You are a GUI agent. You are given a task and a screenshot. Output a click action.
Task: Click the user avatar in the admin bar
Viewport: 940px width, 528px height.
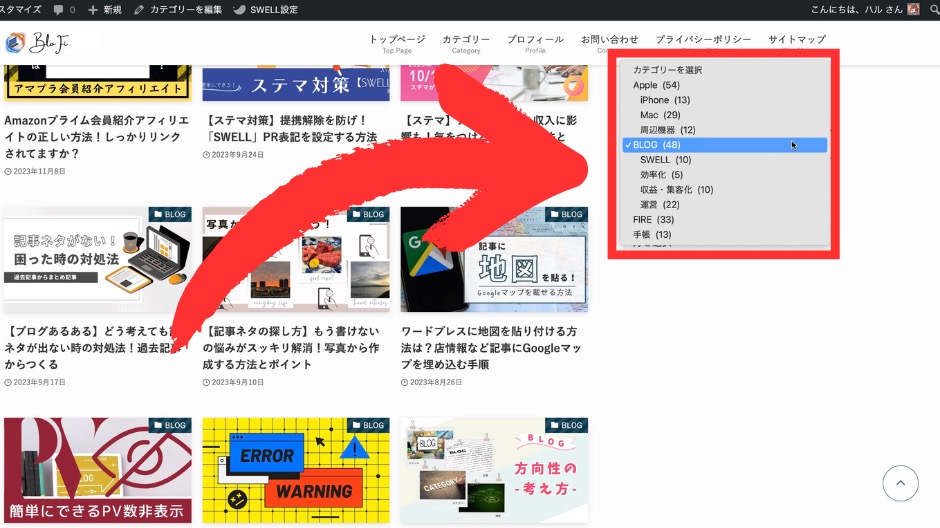[x=914, y=10]
